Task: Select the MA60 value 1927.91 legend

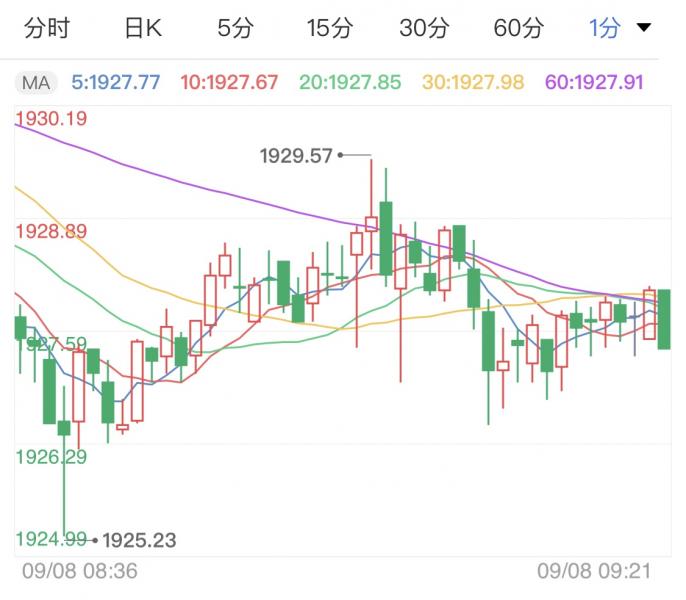Action: coord(594,82)
